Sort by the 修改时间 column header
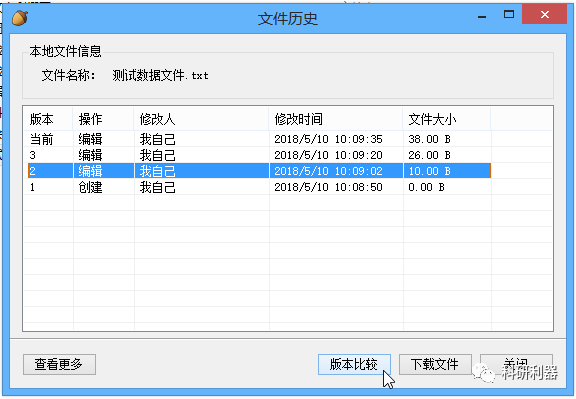Screen dimensions: 576x399 tap(336, 119)
